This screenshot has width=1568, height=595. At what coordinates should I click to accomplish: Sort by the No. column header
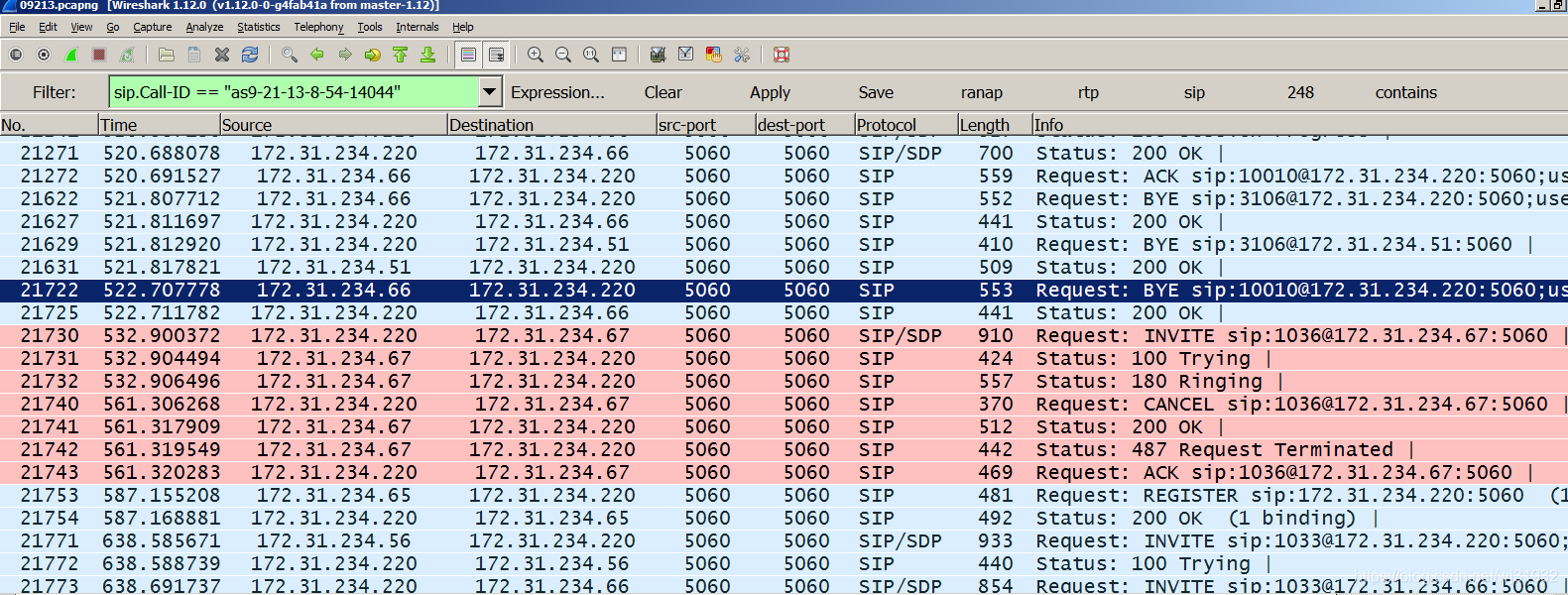[49, 125]
